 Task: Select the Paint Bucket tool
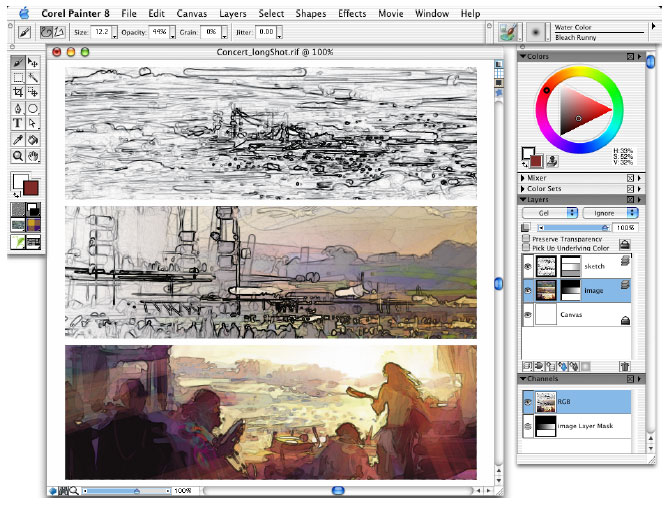click(33, 140)
